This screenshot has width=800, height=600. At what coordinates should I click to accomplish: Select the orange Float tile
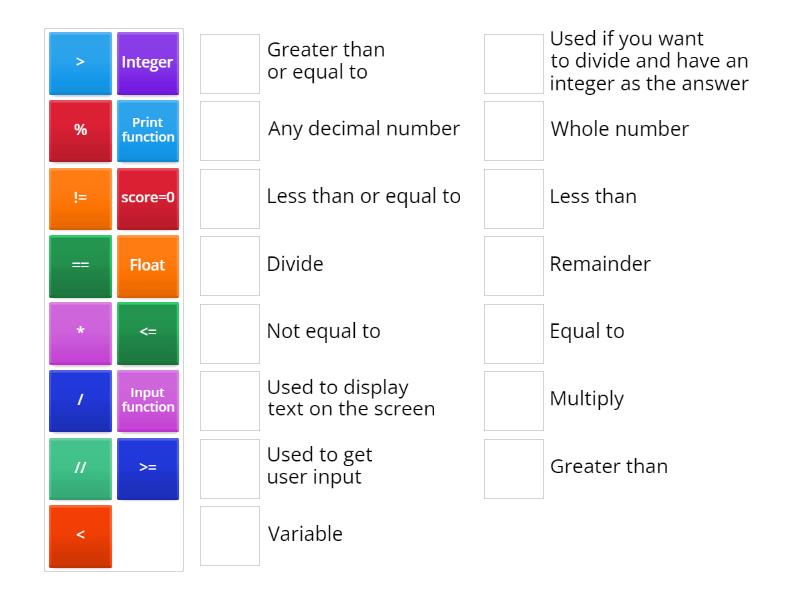click(x=148, y=266)
